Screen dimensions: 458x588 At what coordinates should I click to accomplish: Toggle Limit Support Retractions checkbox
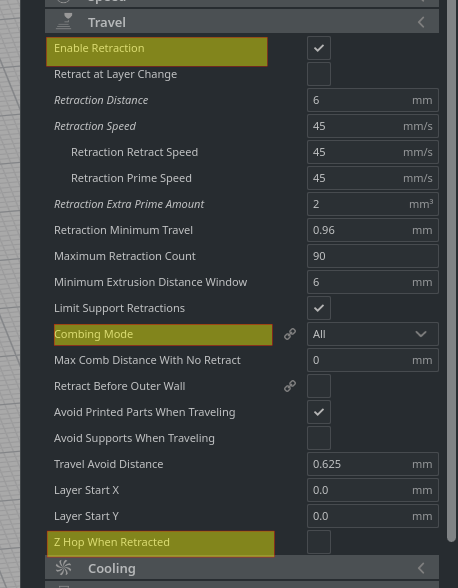point(319,308)
